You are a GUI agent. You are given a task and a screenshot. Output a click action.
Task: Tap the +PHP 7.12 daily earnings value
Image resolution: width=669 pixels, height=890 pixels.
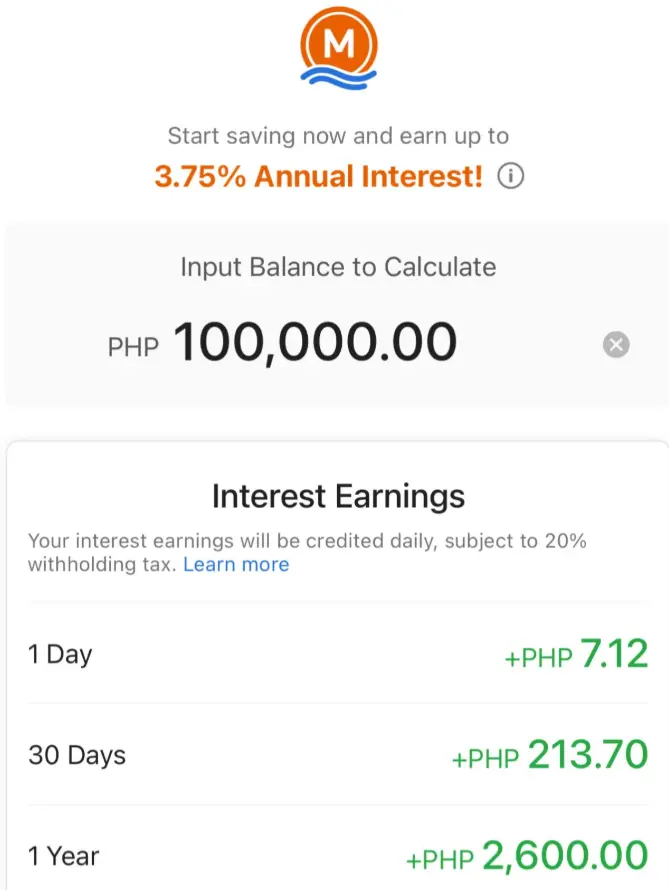[577, 654]
